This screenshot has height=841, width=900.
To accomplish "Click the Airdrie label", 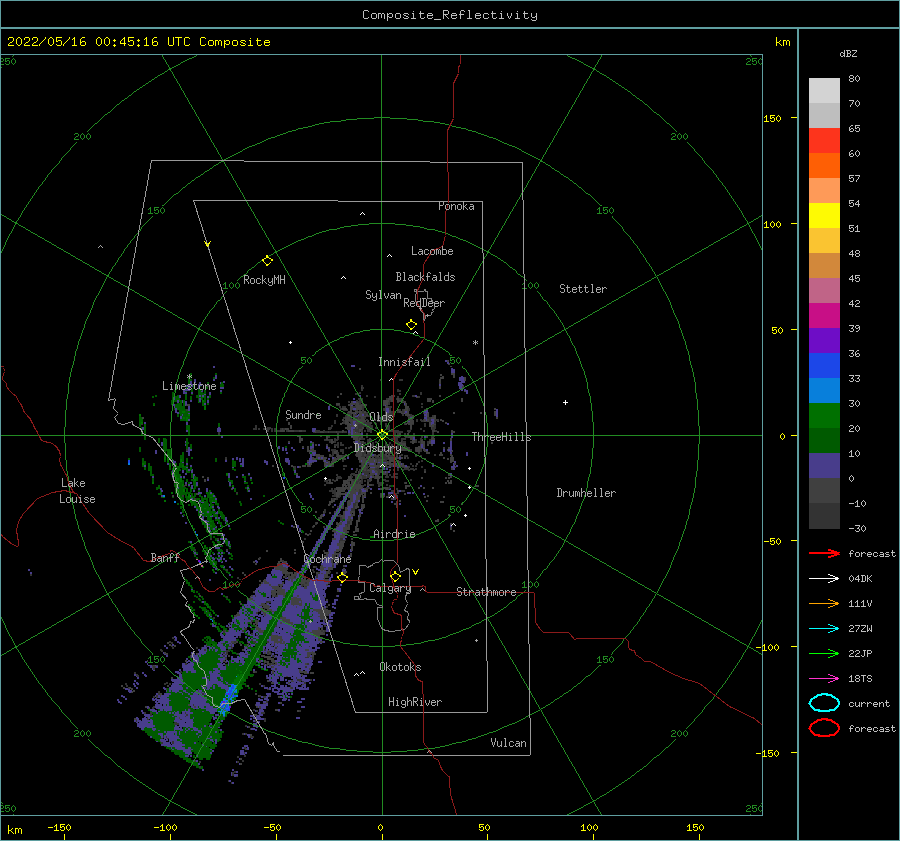I will [394, 534].
